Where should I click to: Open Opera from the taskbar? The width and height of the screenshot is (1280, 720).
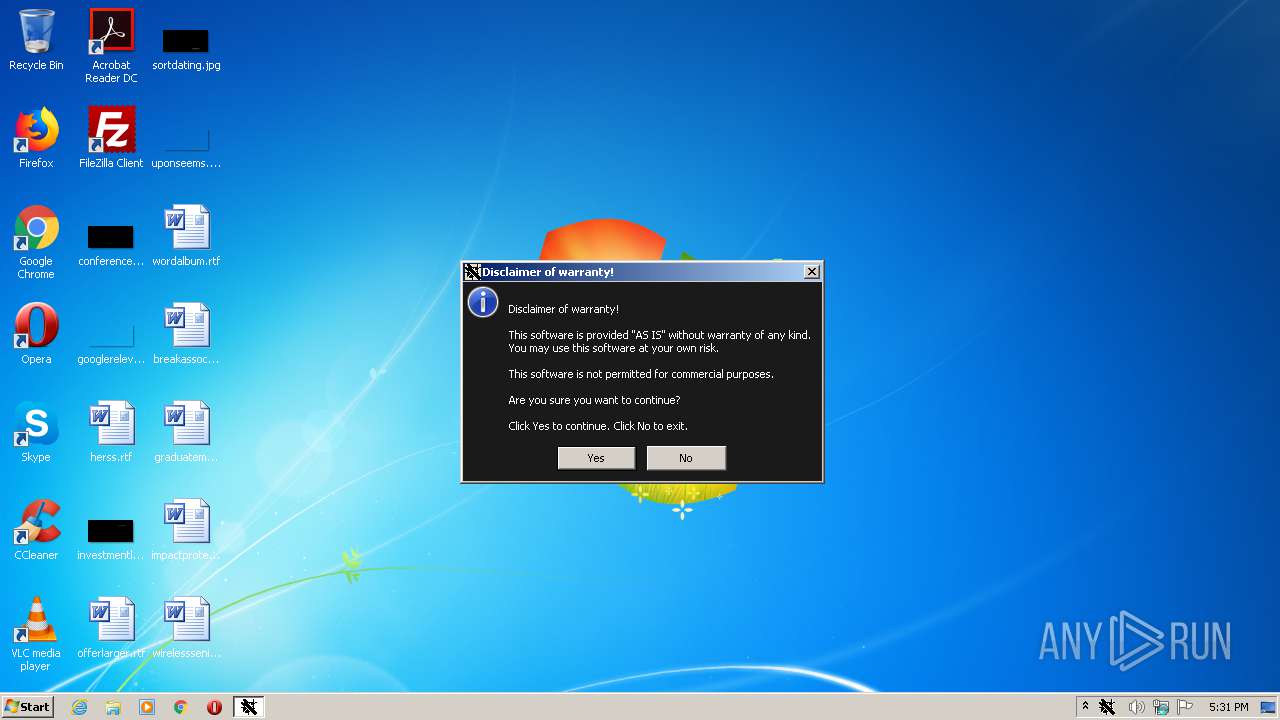[x=214, y=707]
